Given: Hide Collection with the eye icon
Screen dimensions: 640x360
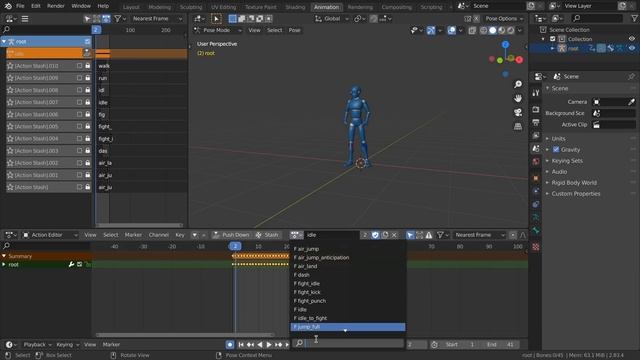Looking at the screenshot, I should click(x=631, y=39).
